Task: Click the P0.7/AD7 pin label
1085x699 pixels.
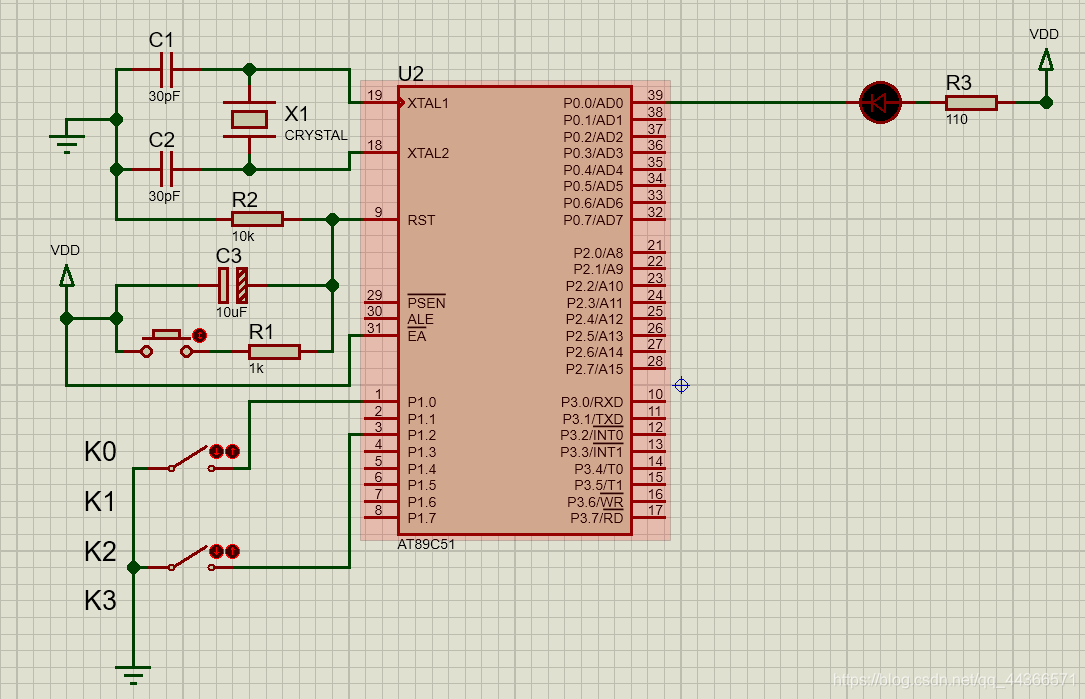Action: tap(593, 220)
